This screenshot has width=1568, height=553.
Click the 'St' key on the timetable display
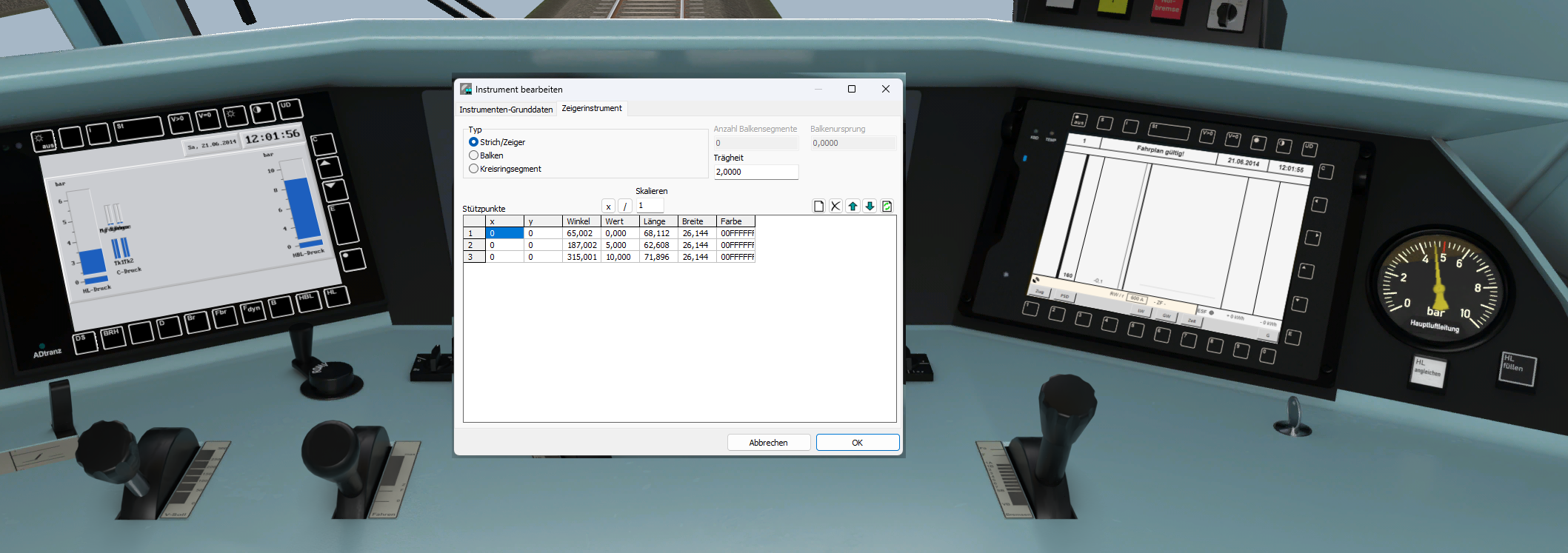1169,131
